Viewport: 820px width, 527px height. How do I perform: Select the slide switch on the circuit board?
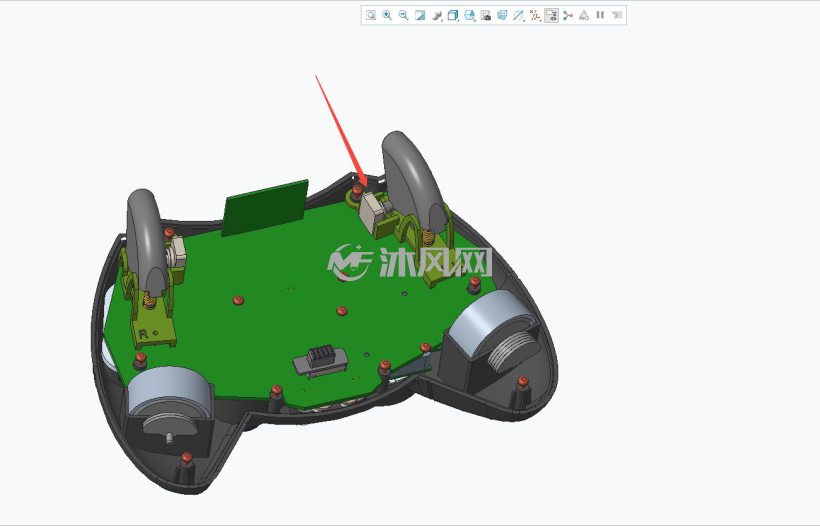click(x=321, y=360)
